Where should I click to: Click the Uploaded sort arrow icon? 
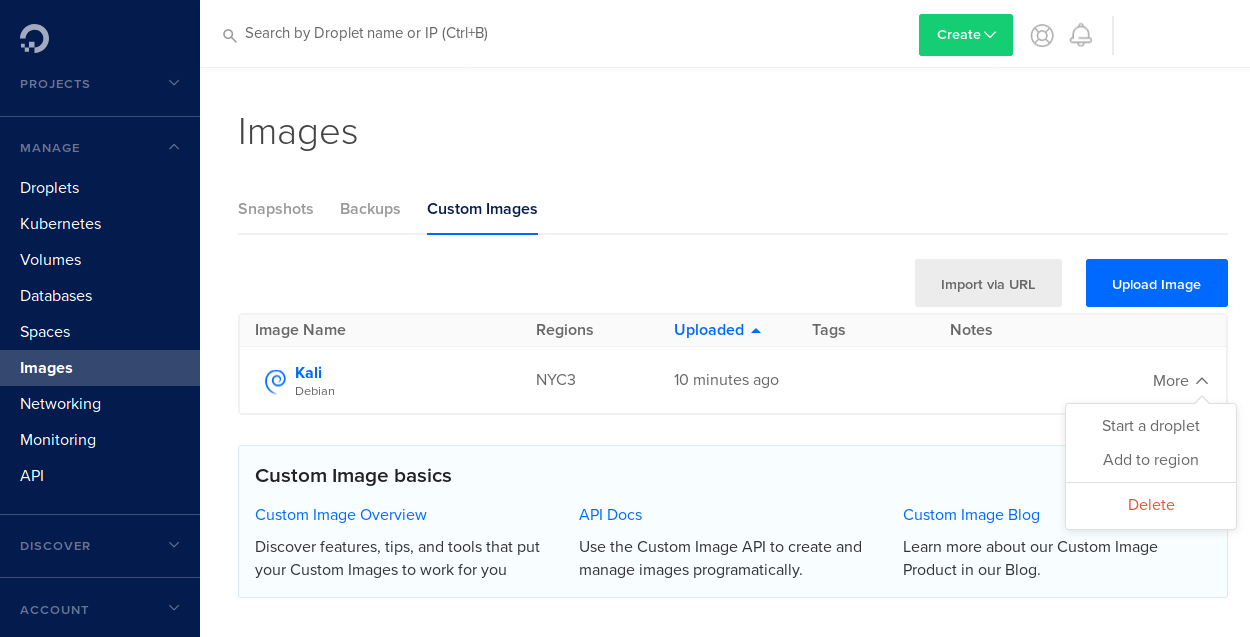756,331
